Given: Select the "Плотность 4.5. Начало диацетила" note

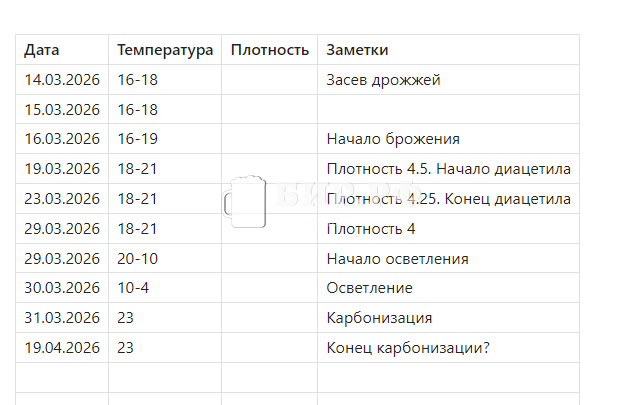Looking at the screenshot, I should (448, 169).
